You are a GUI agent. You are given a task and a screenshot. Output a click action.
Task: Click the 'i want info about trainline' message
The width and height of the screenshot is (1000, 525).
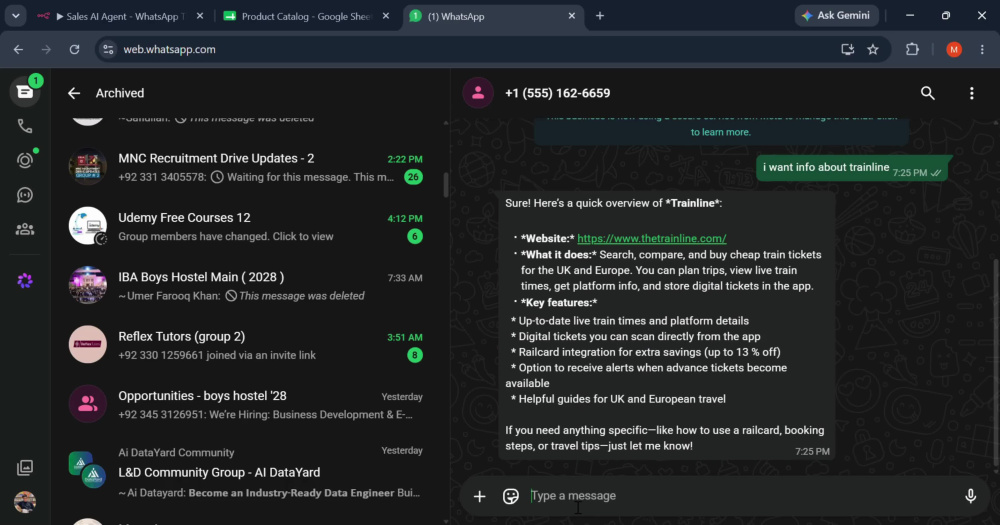[x=852, y=168]
